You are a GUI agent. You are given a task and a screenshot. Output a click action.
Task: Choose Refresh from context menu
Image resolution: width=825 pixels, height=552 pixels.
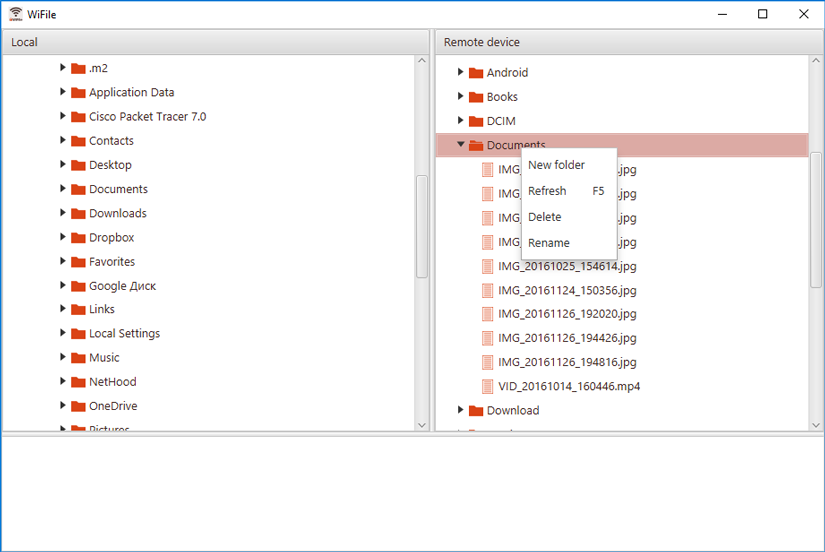pos(569,191)
